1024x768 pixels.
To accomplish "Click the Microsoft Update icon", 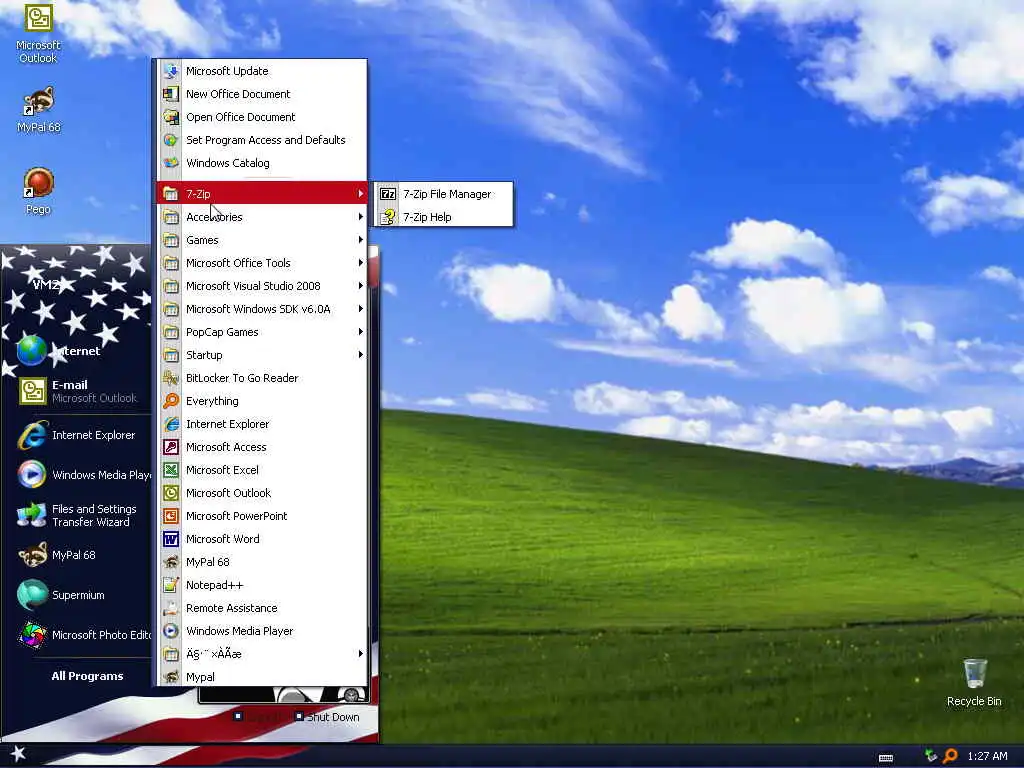I will click(x=171, y=71).
